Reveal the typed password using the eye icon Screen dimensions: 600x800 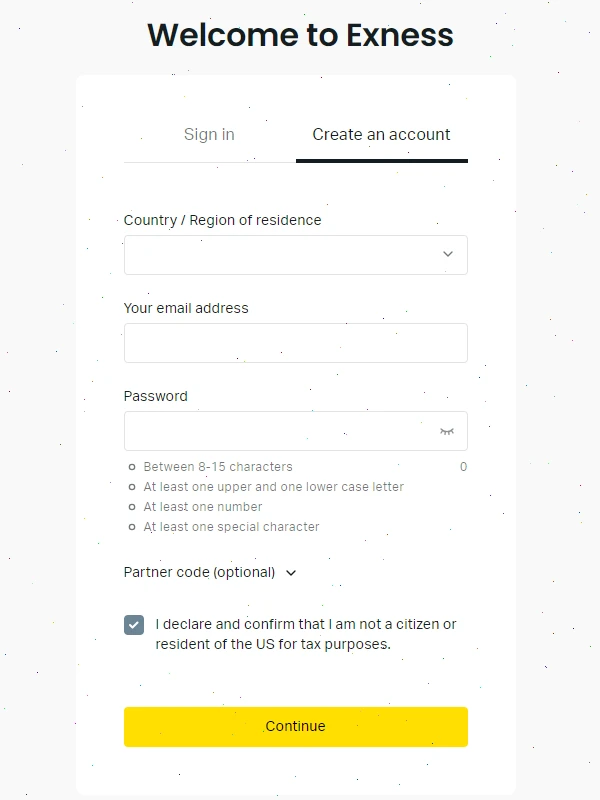[446, 430]
